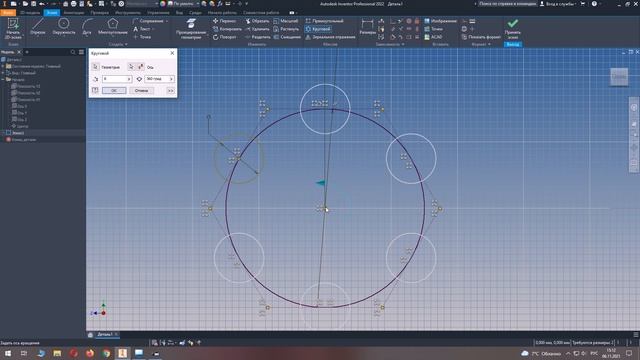Click the browser search icon

(x=73, y=52)
